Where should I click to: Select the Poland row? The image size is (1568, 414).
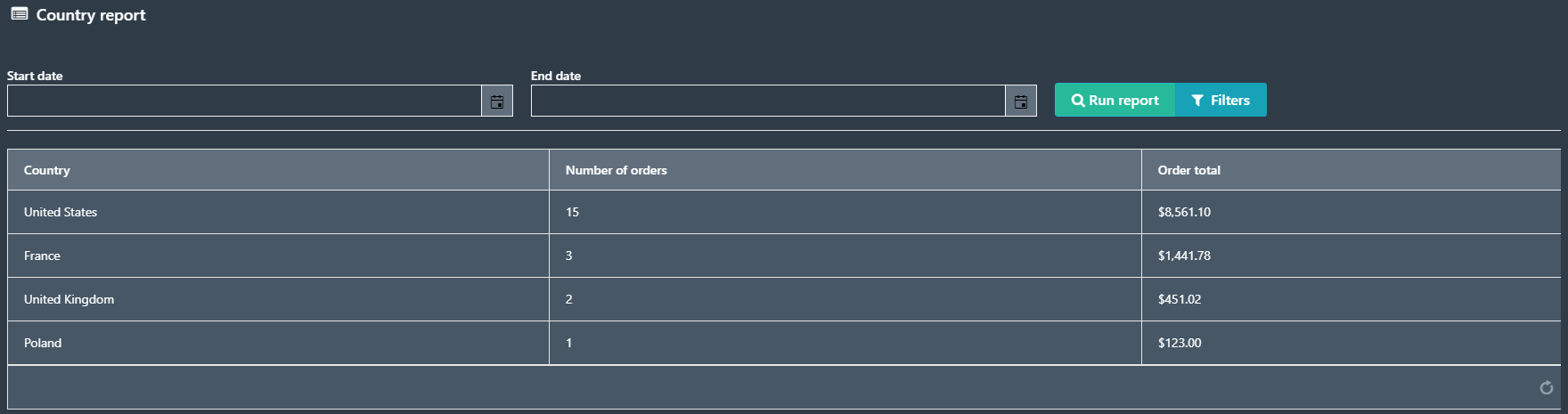click(x=784, y=343)
